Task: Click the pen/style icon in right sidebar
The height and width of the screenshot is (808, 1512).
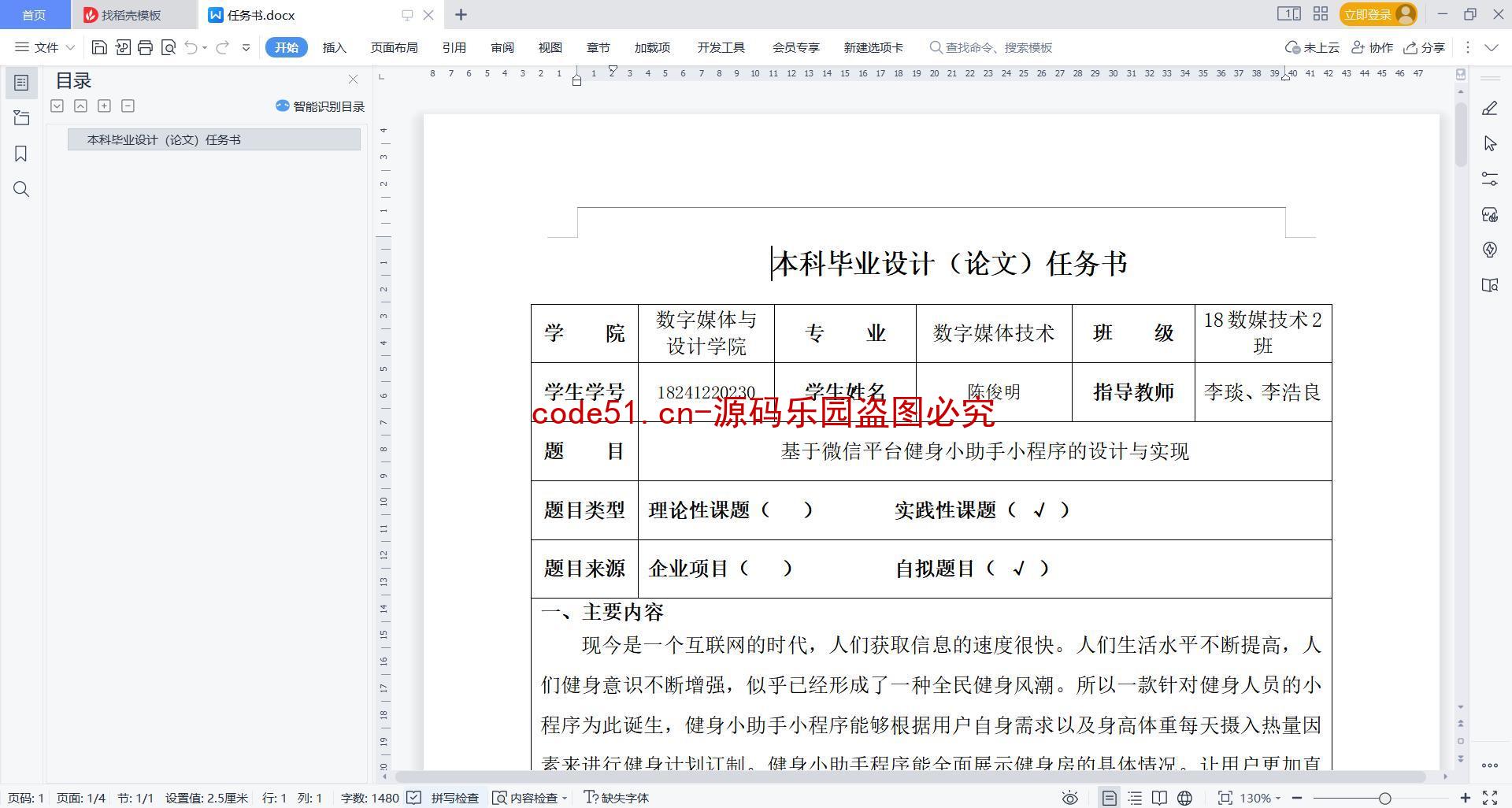Action: click(x=1489, y=109)
